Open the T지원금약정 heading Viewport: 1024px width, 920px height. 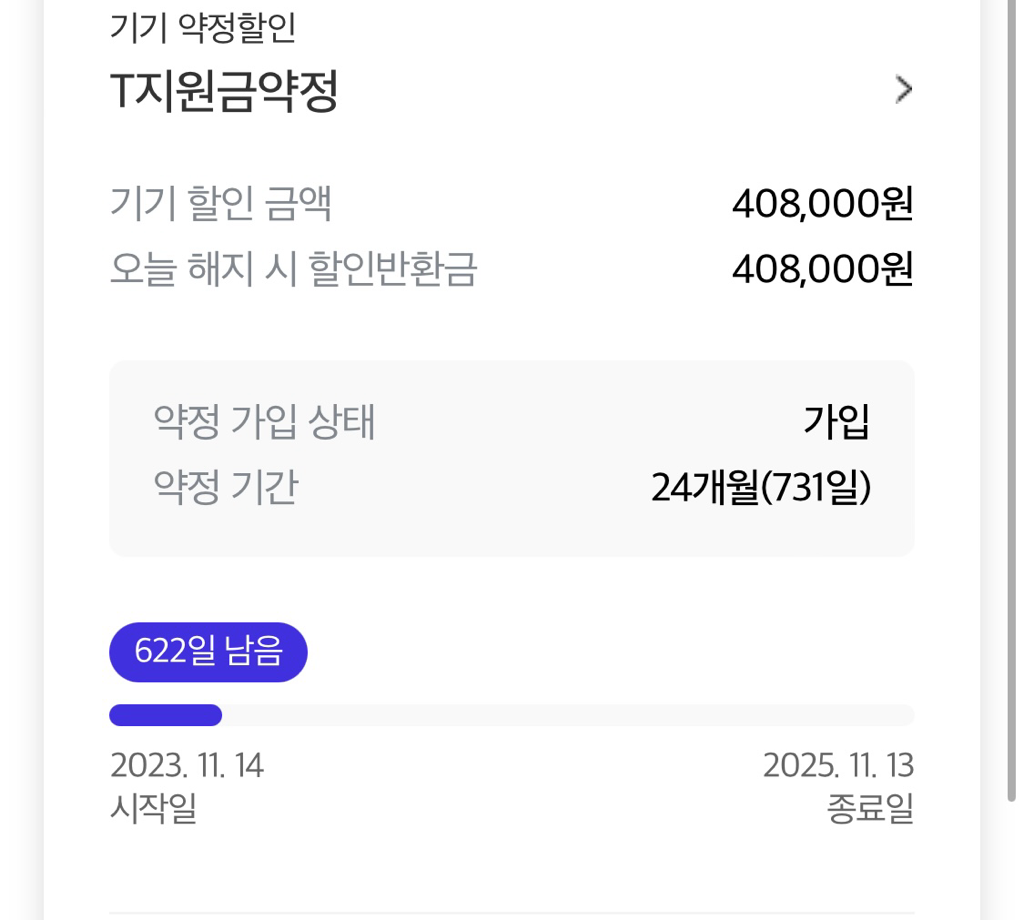click(x=223, y=92)
